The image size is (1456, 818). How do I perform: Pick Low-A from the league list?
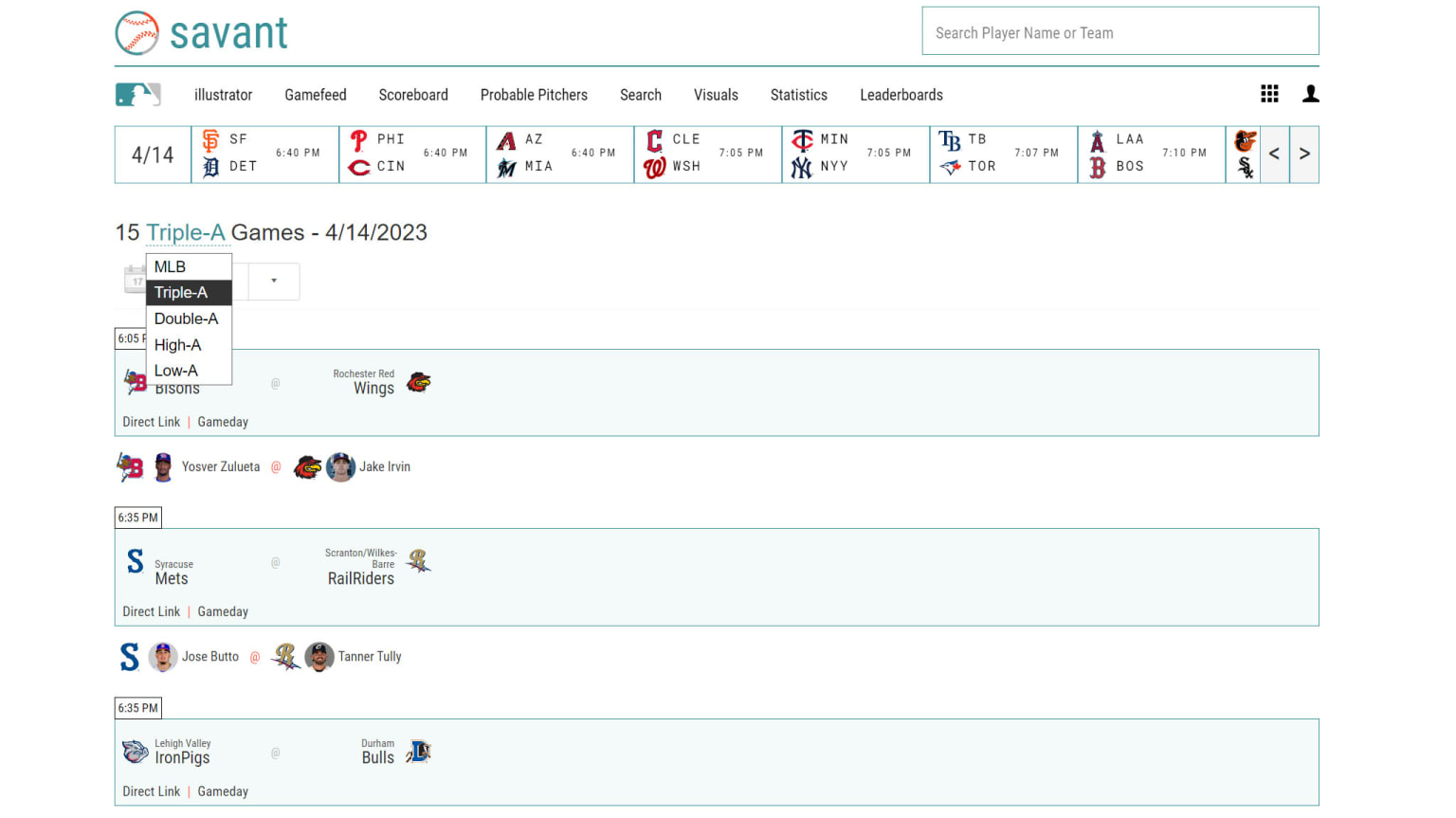[176, 372]
